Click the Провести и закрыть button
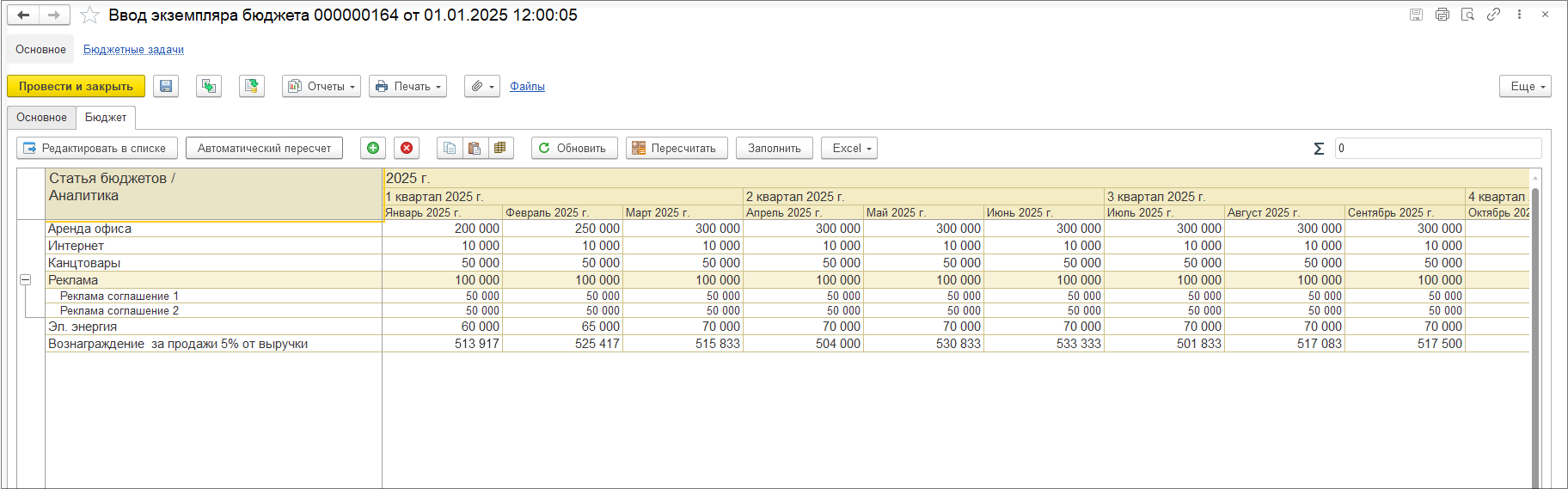 [76, 86]
